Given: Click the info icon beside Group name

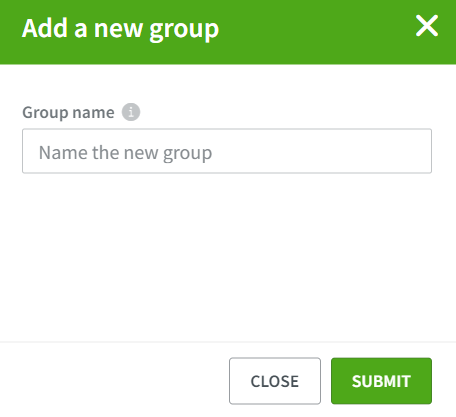Looking at the screenshot, I should point(131,112).
